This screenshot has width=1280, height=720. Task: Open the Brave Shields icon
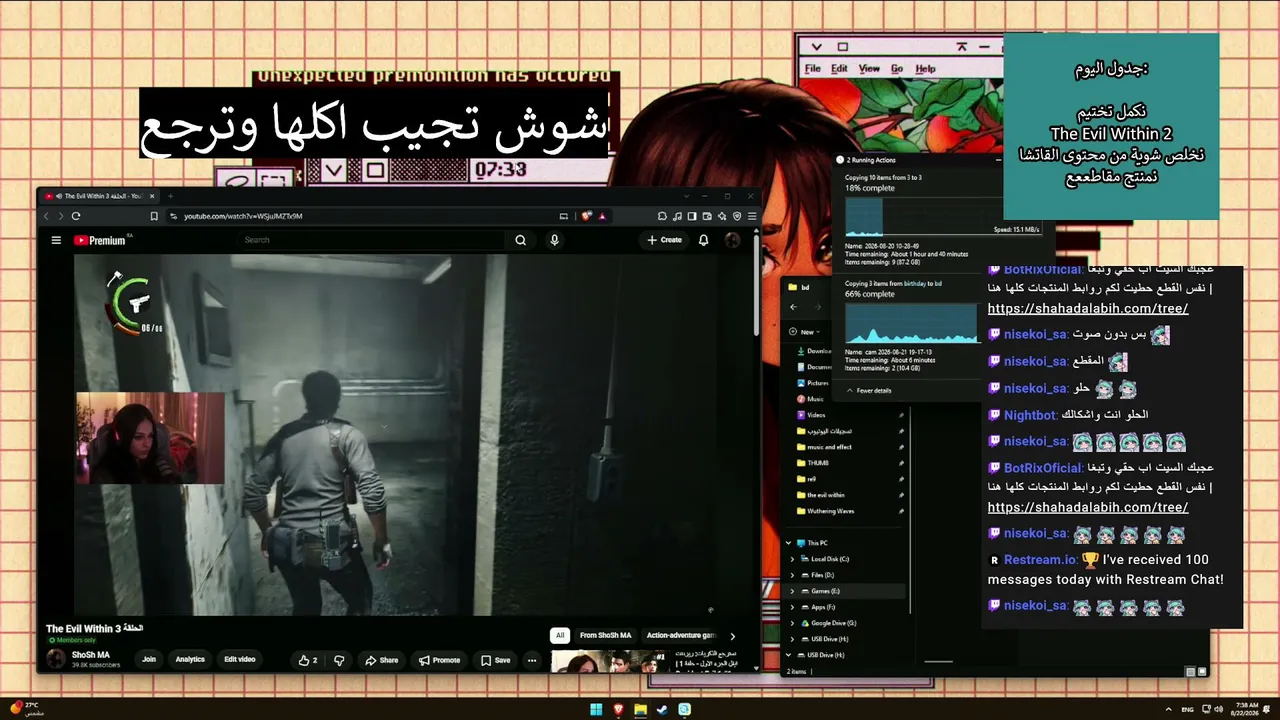pyautogui.click(x=587, y=216)
